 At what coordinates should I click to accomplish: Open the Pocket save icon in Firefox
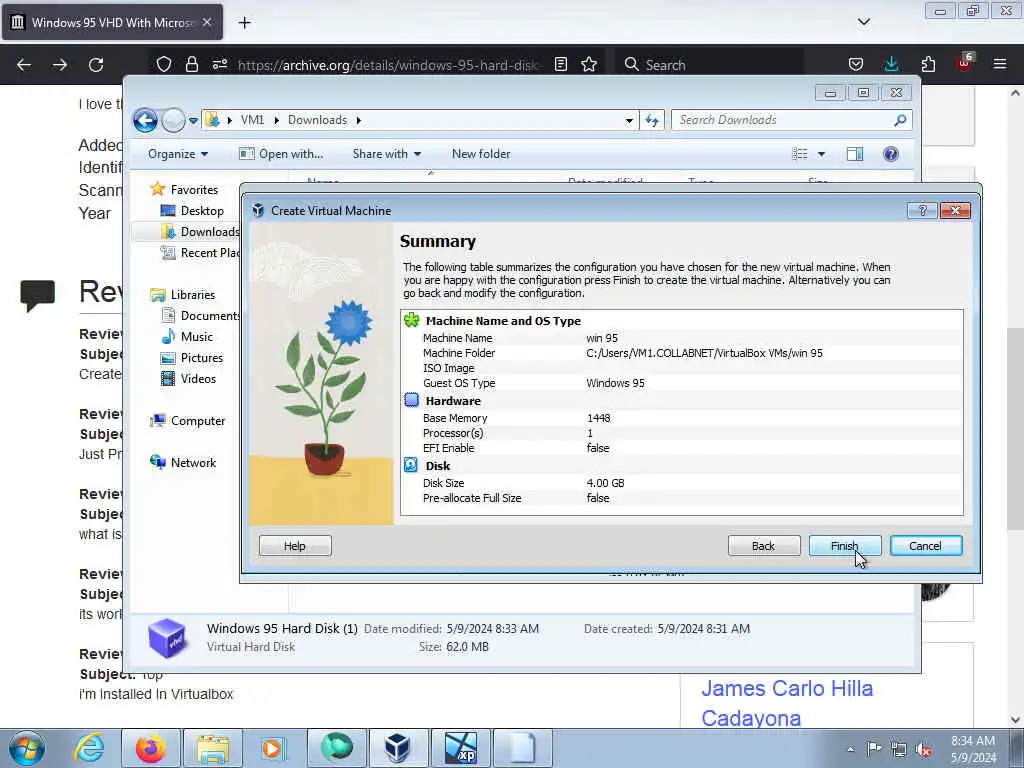pos(856,64)
